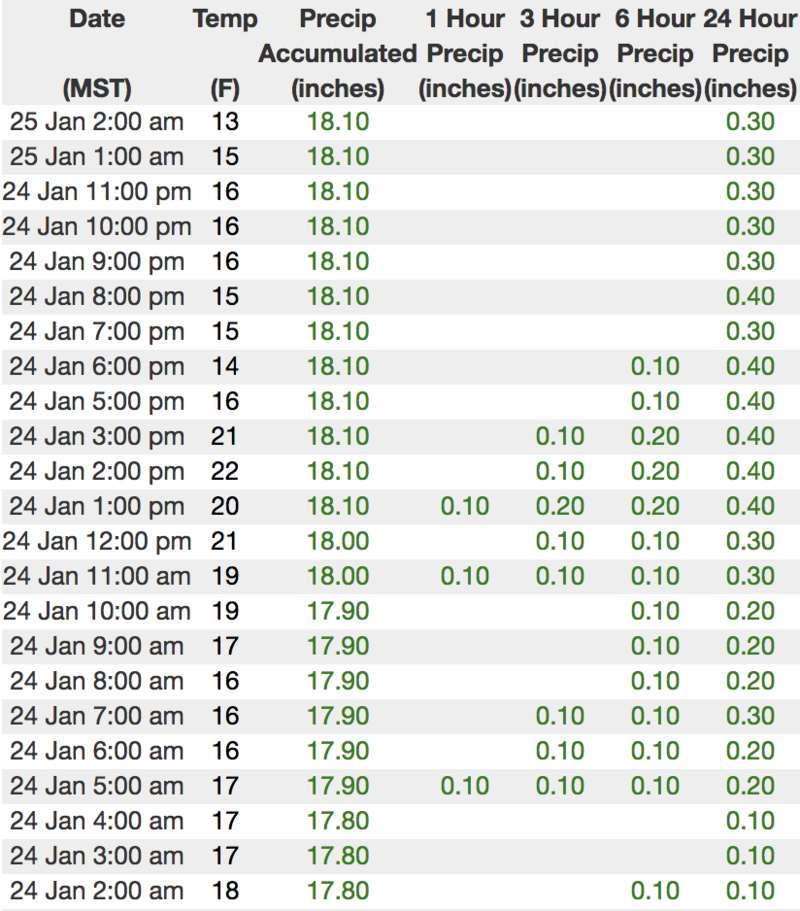Click 24 Hour Precip value for 24 Jan 8:00 pm
Image resolution: width=800 pixels, height=911 pixels.
point(750,296)
